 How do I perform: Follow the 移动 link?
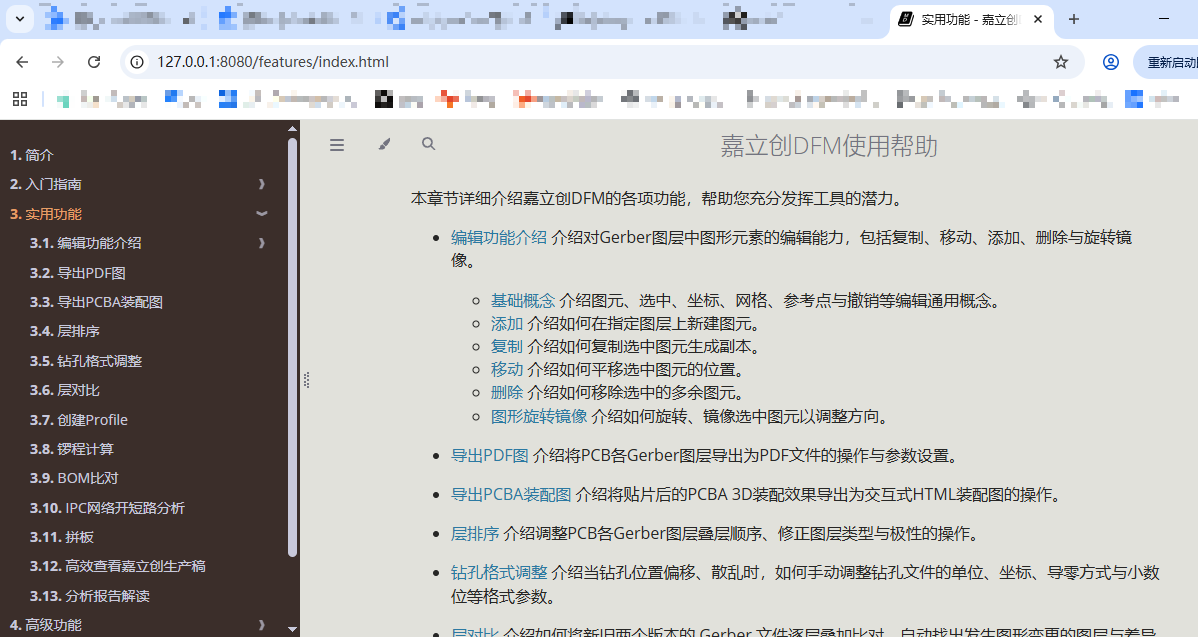point(507,370)
